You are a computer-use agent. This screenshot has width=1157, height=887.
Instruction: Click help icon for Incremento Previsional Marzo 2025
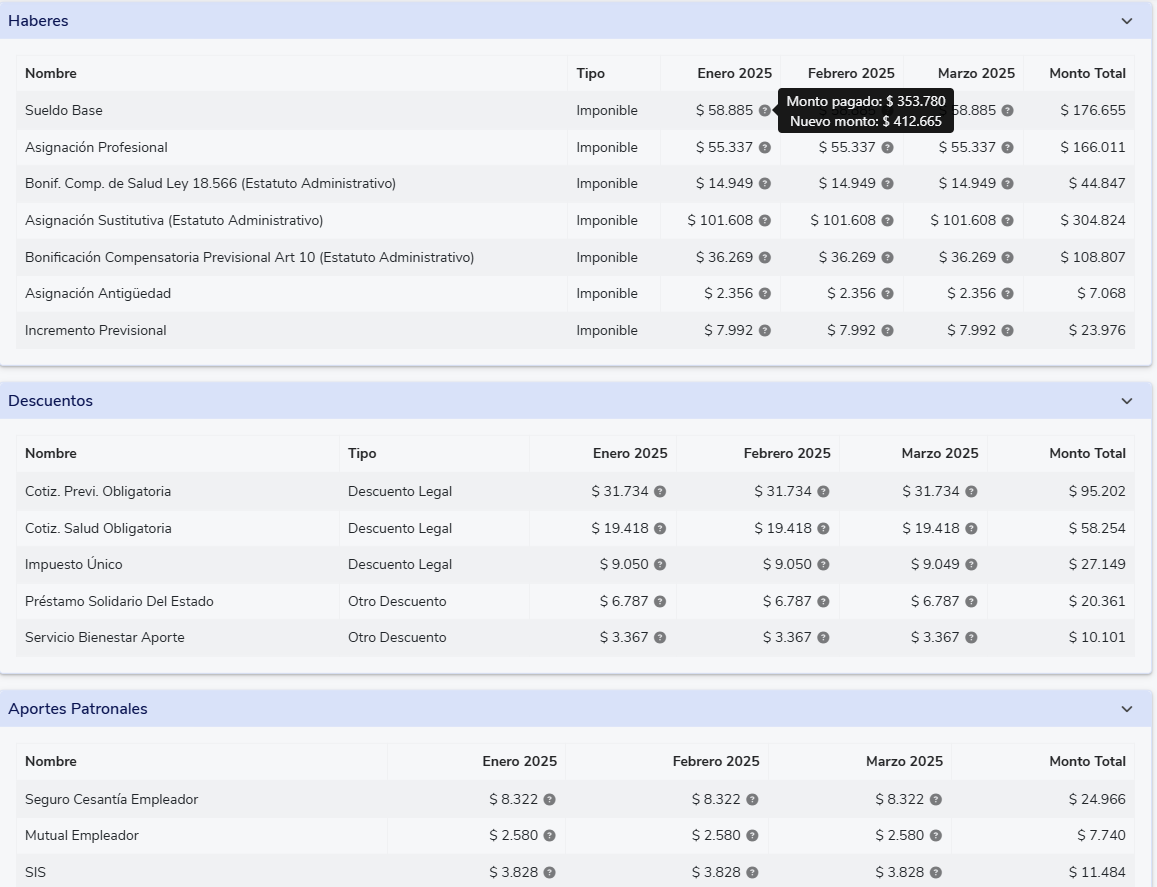[1008, 330]
